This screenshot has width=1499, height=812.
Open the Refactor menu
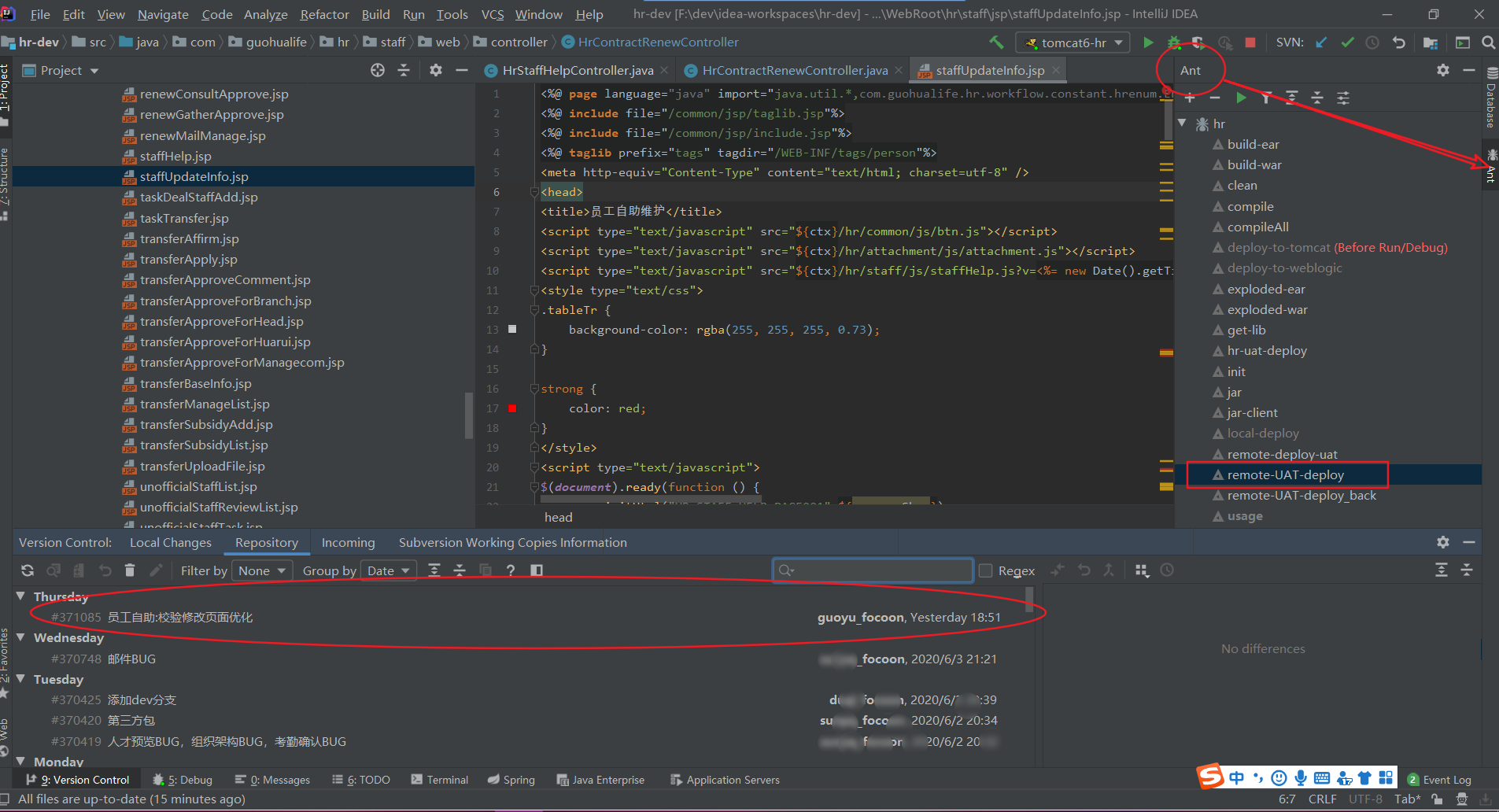pos(324,14)
